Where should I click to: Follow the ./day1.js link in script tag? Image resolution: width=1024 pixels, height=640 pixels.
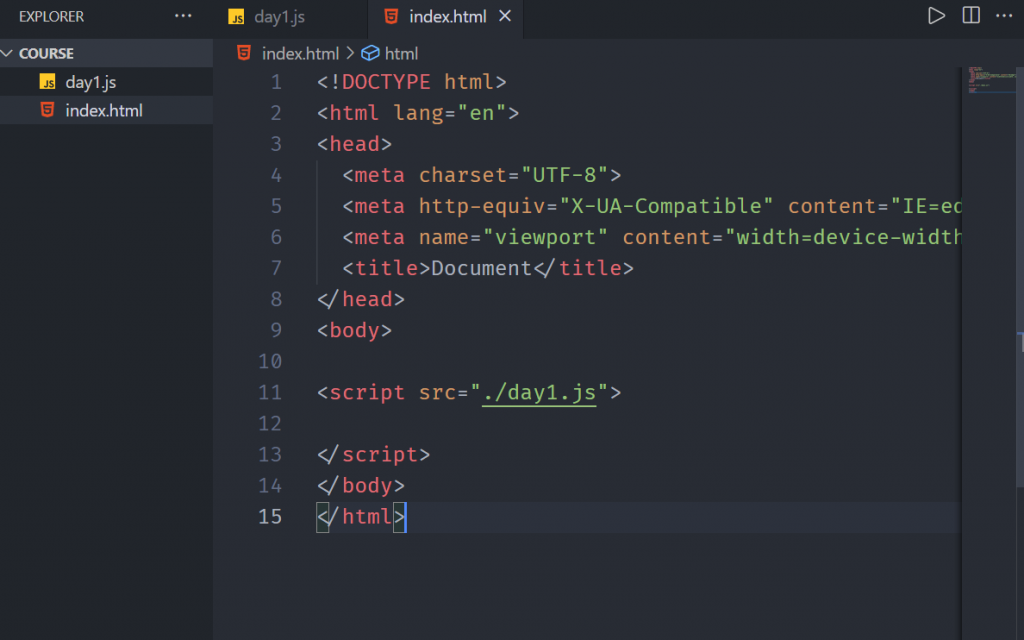(539, 392)
